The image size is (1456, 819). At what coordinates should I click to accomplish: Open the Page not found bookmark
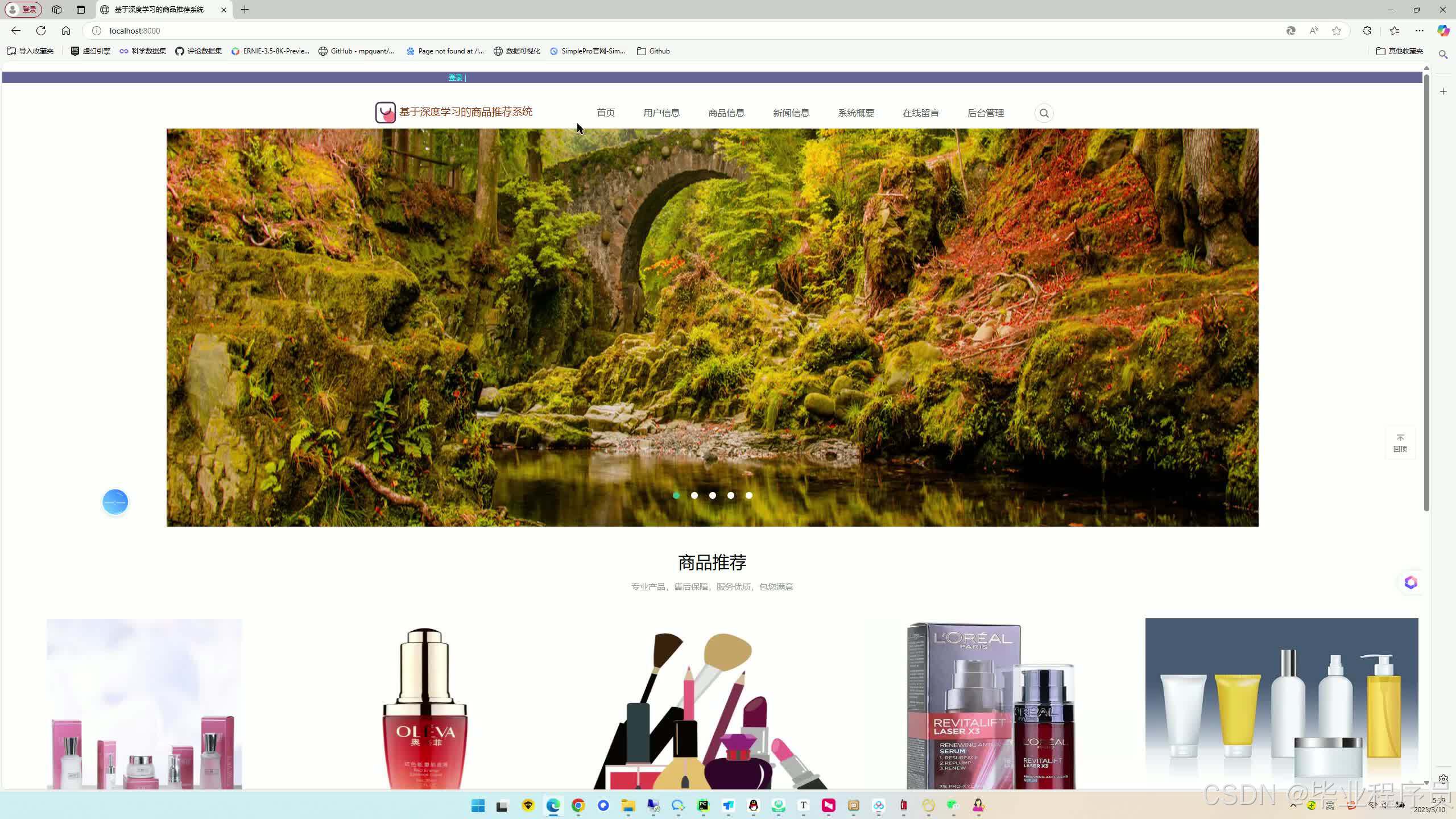pyautogui.click(x=445, y=51)
